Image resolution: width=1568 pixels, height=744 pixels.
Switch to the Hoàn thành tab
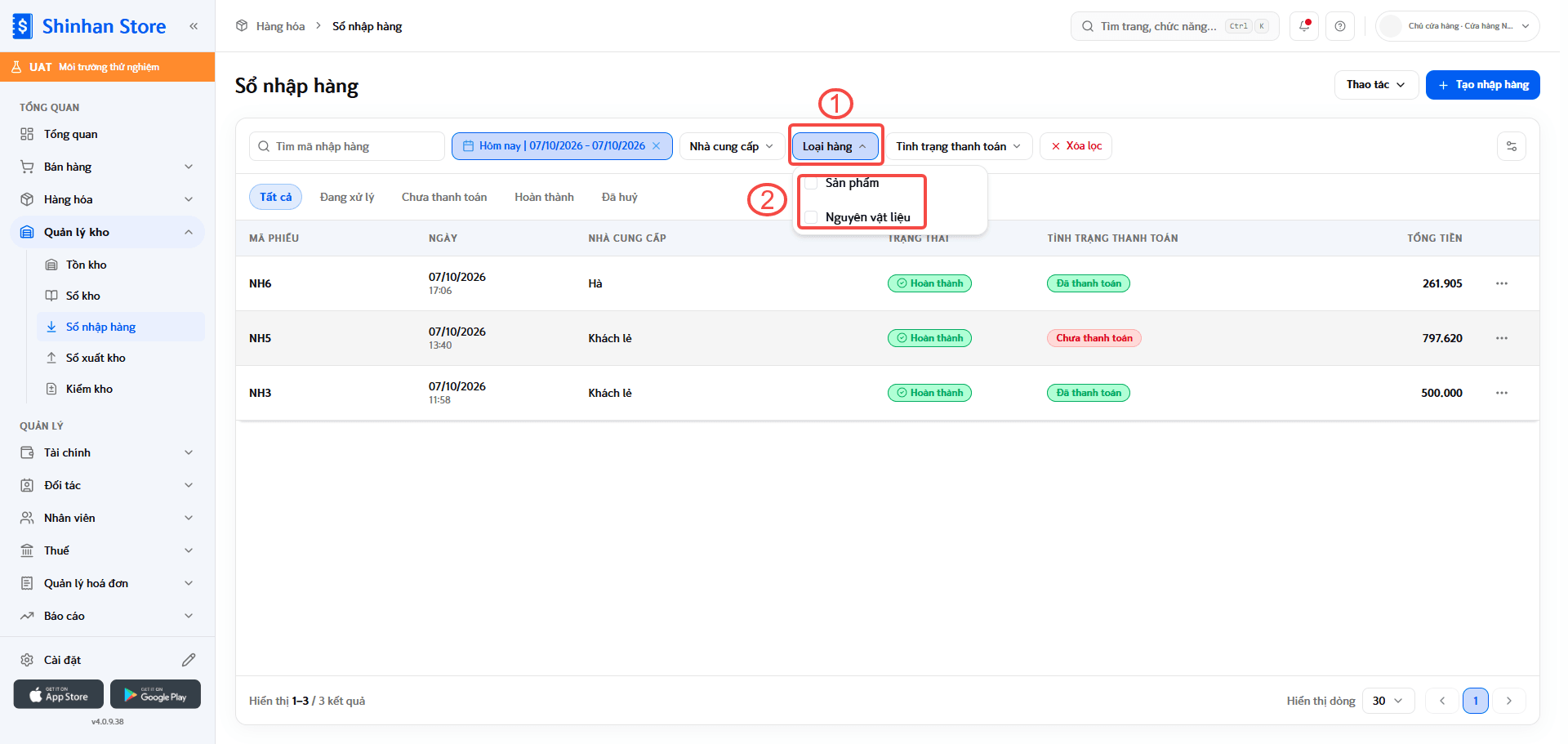[x=544, y=197]
